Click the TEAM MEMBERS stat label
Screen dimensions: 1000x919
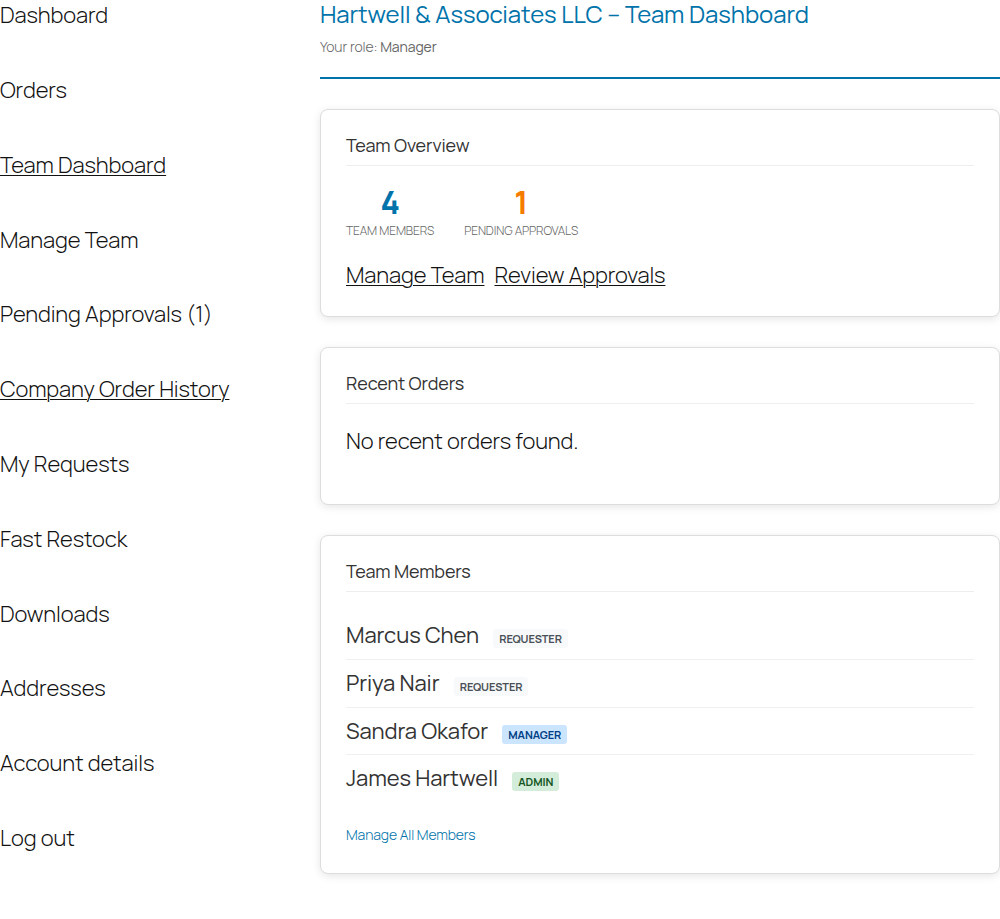point(390,231)
